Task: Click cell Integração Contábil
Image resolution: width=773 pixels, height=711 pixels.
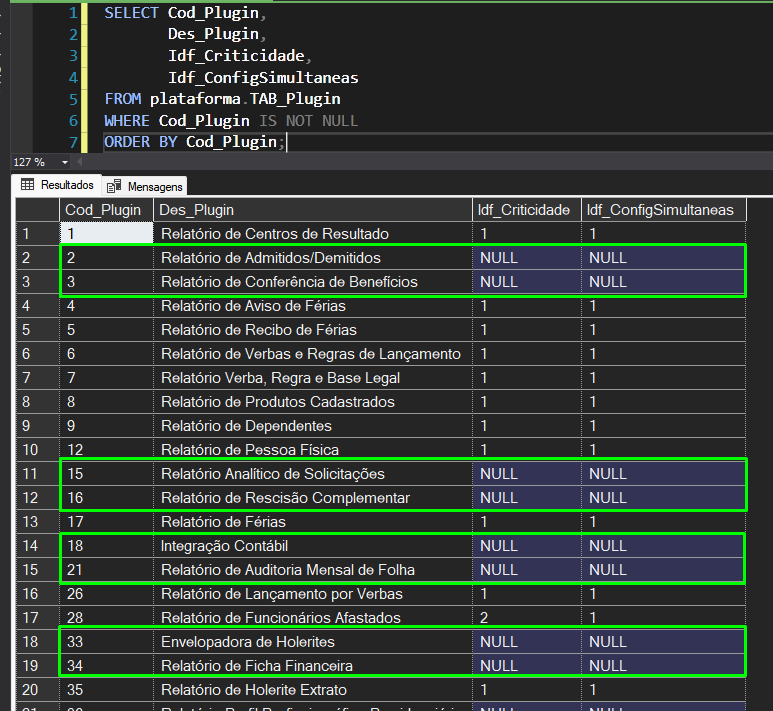Action: point(313,546)
